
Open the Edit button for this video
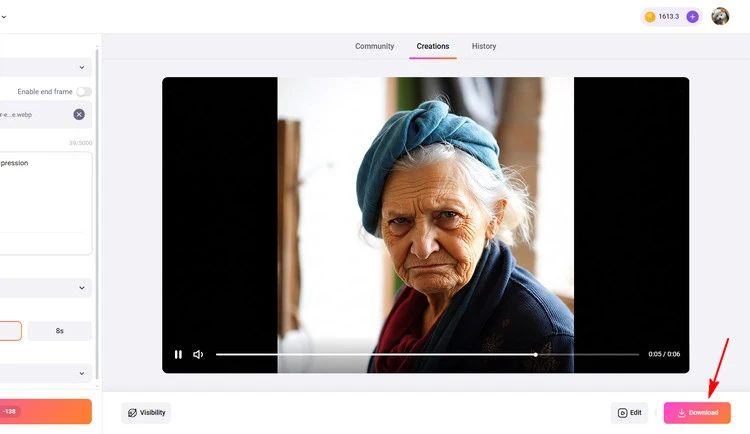pyautogui.click(x=629, y=412)
